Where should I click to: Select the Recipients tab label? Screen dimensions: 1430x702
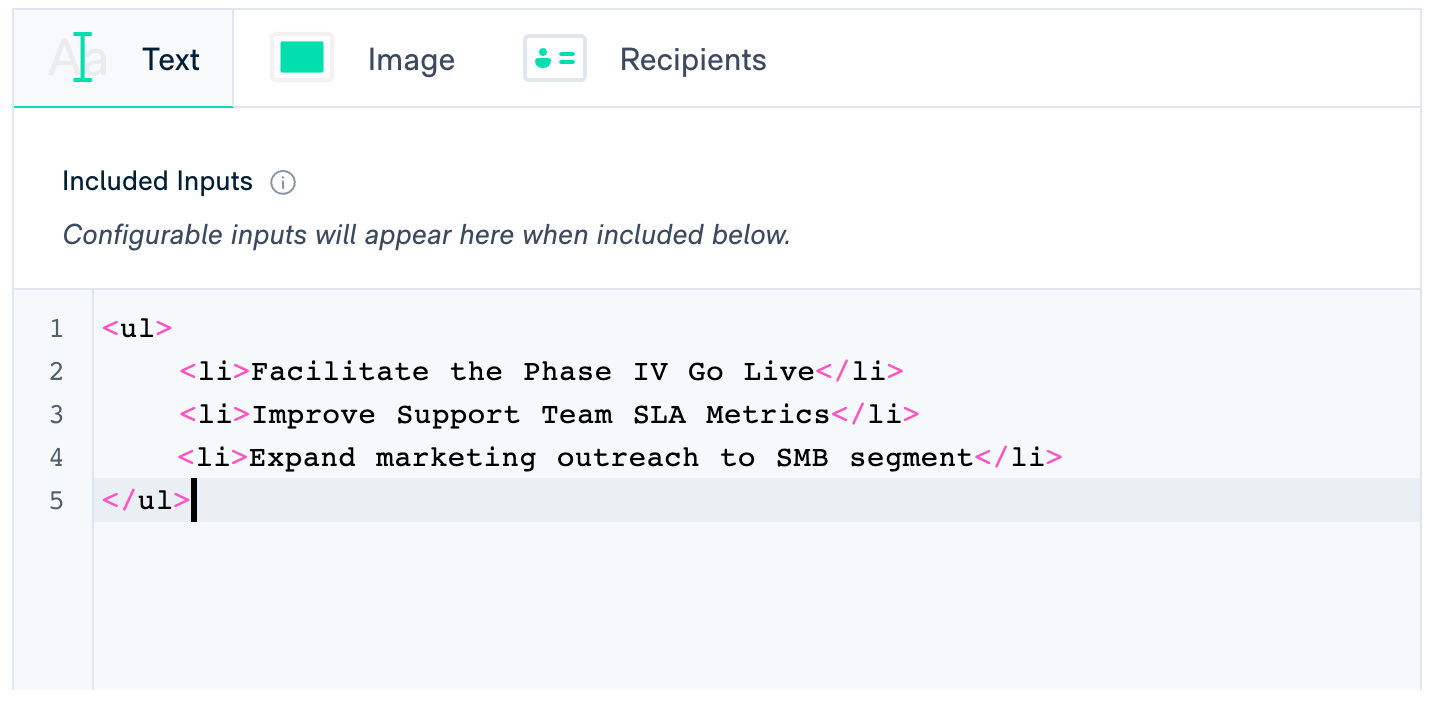click(x=693, y=60)
